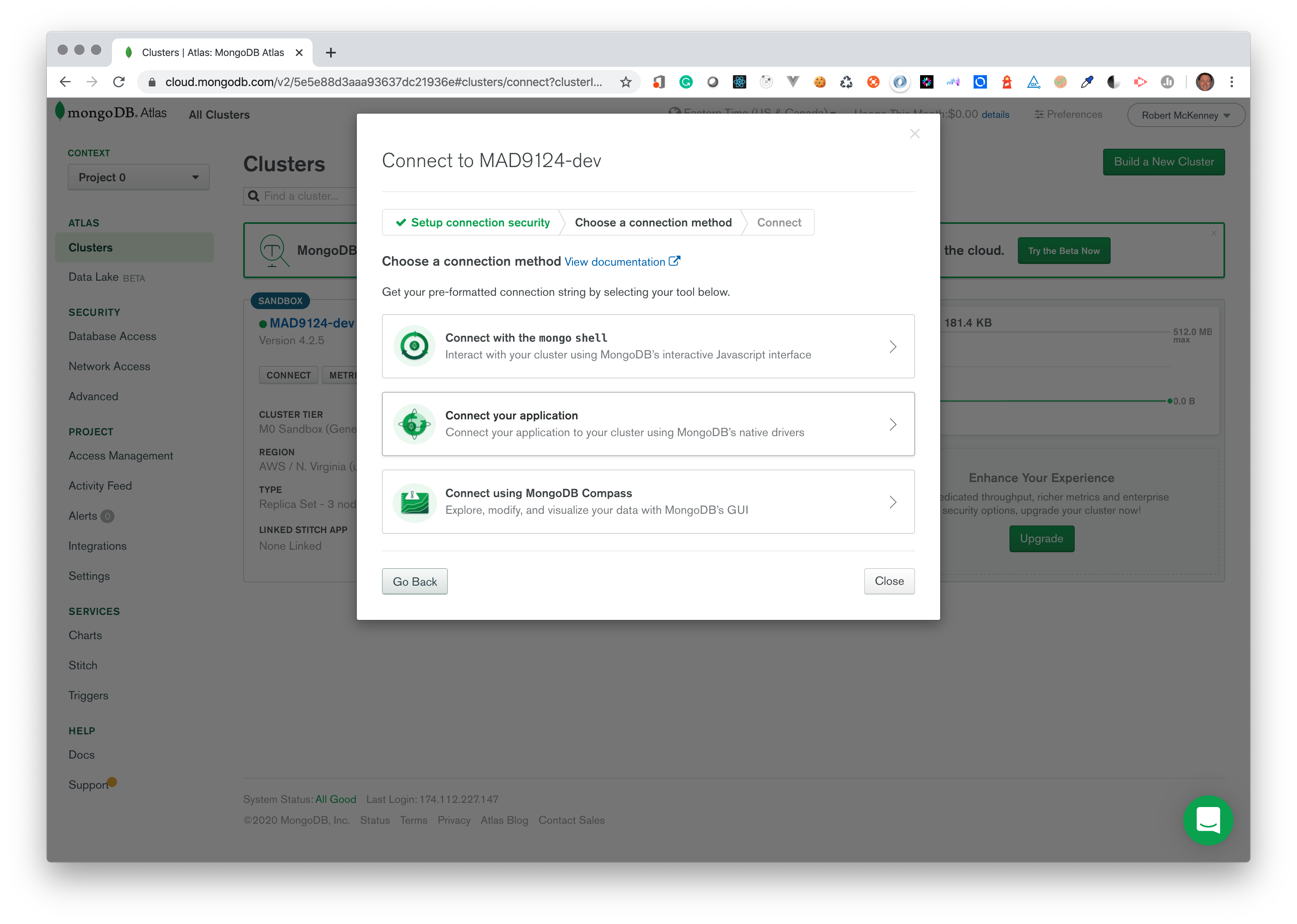1297x924 pixels.
Task: Click the Project 0 context dropdown
Action: coord(135,177)
